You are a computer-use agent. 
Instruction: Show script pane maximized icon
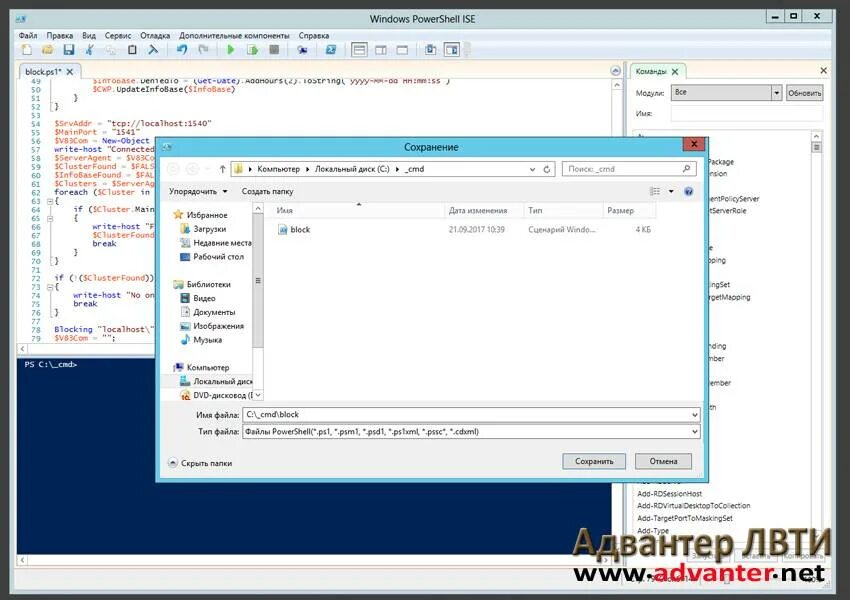click(402, 50)
